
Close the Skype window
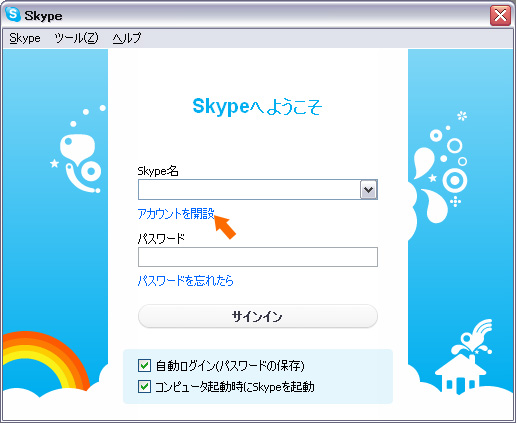coord(500,15)
